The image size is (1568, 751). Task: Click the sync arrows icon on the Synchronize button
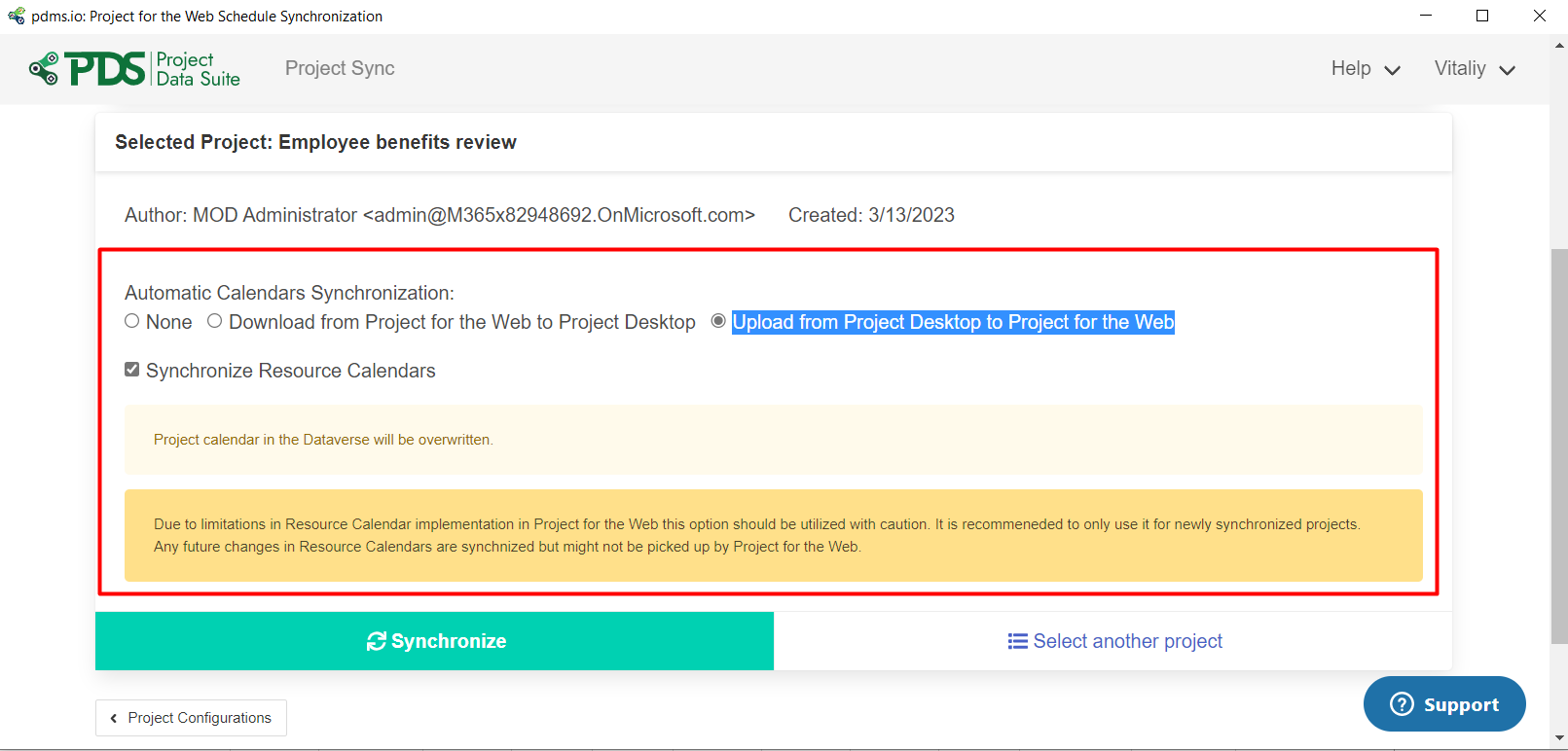coord(376,641)
